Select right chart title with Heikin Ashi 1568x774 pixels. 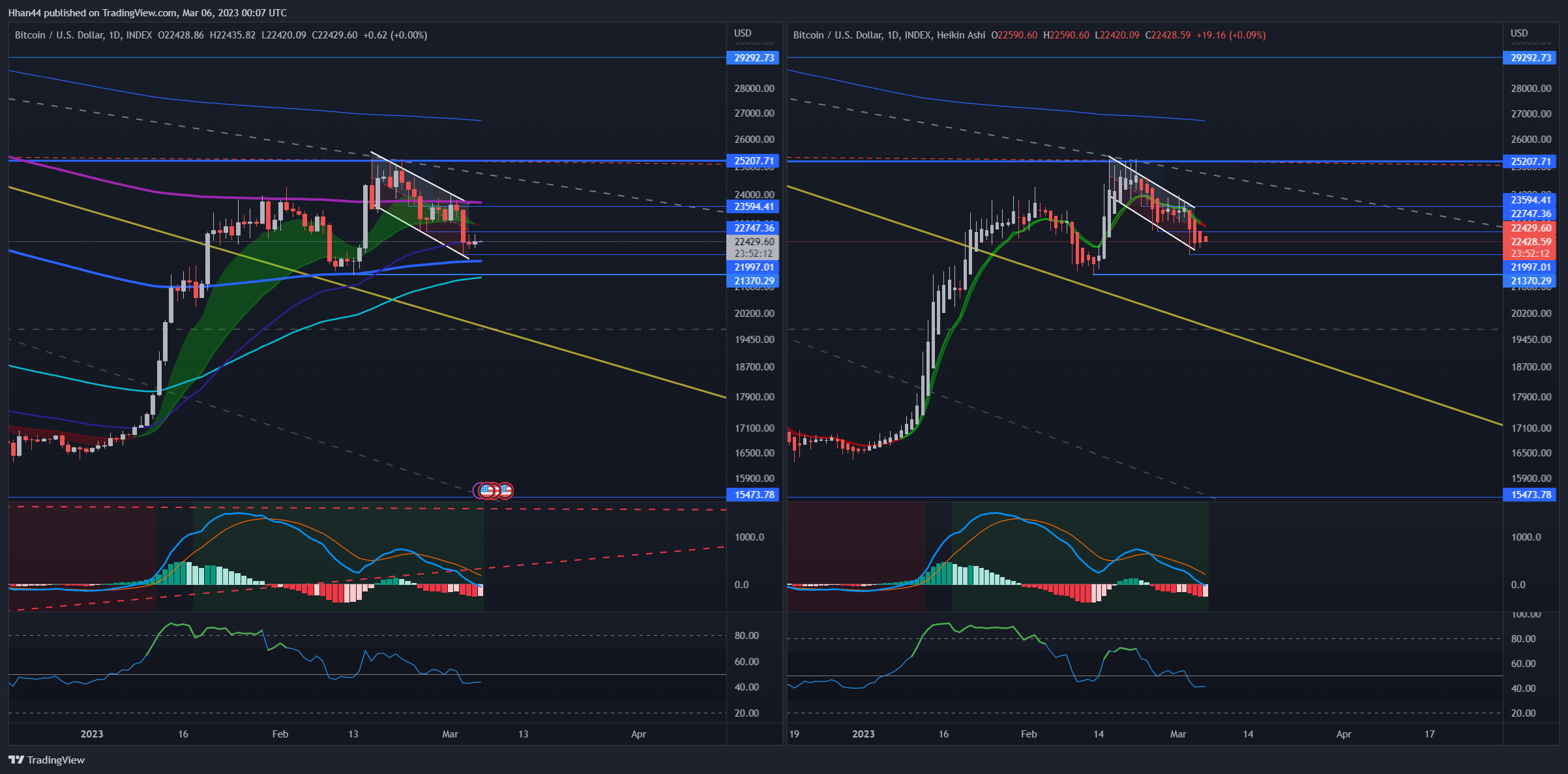[889, 35]
